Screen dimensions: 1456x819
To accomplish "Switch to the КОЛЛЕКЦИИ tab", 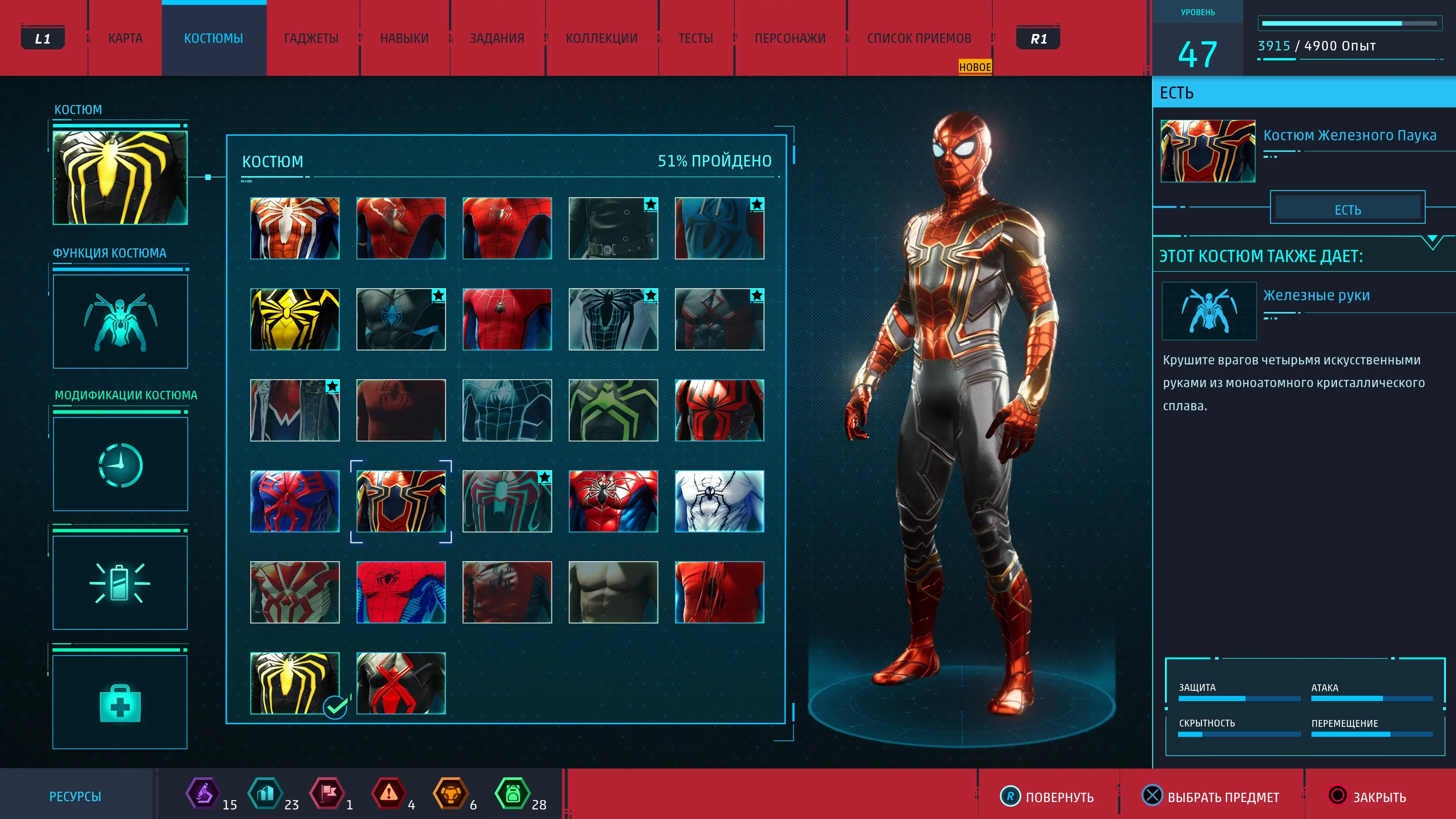I will (602, 38).
